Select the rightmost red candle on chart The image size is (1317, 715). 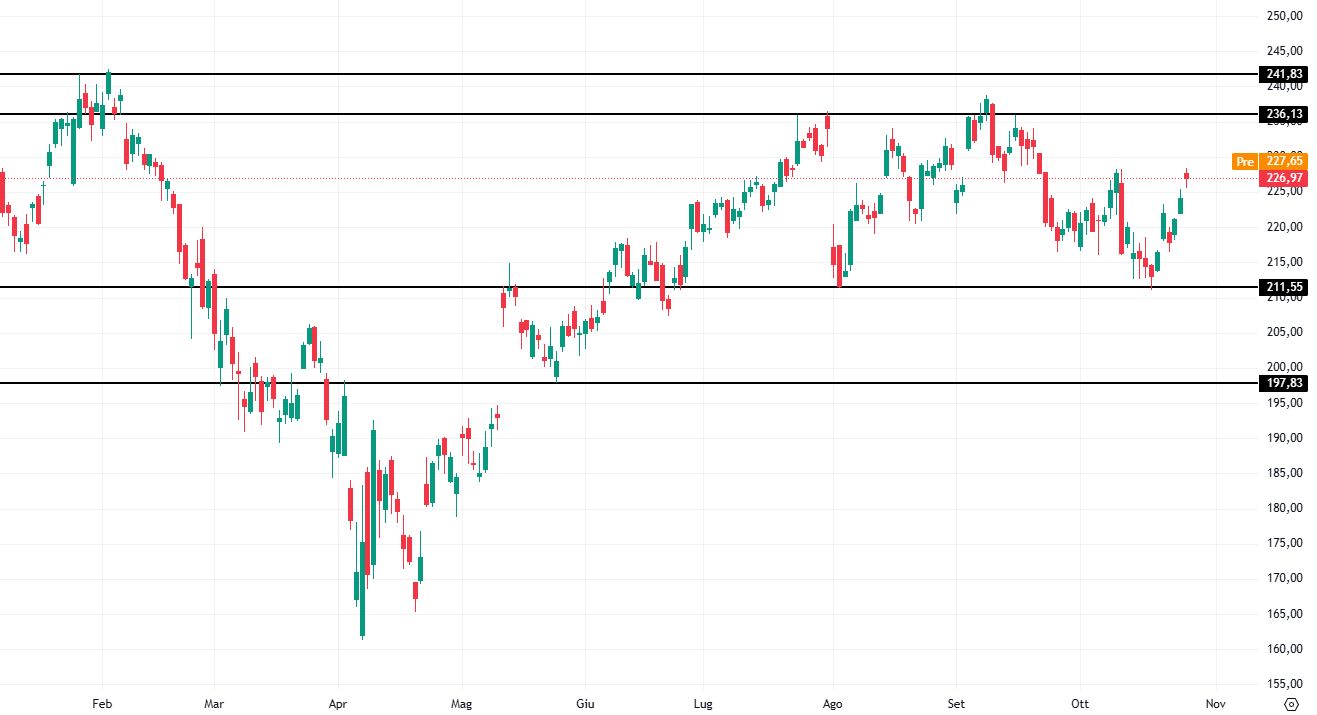coord(1187,176)
